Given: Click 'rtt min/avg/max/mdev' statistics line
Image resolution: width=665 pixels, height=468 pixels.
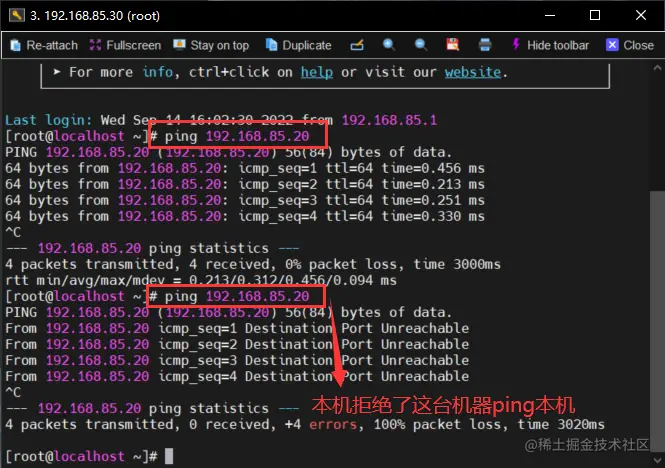Looking at the screenshot, I should 201,280.
